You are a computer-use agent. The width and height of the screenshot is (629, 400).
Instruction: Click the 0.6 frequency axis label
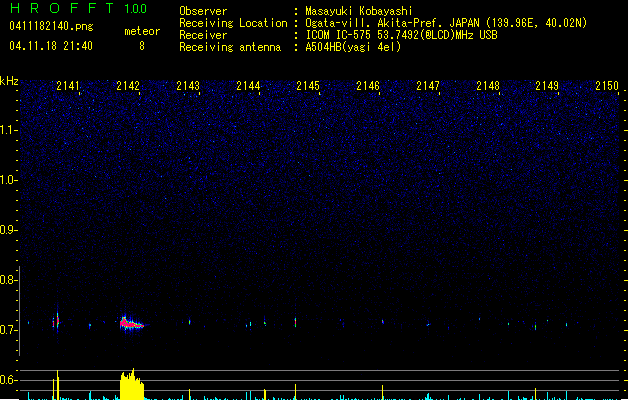(x=9, y=380)
